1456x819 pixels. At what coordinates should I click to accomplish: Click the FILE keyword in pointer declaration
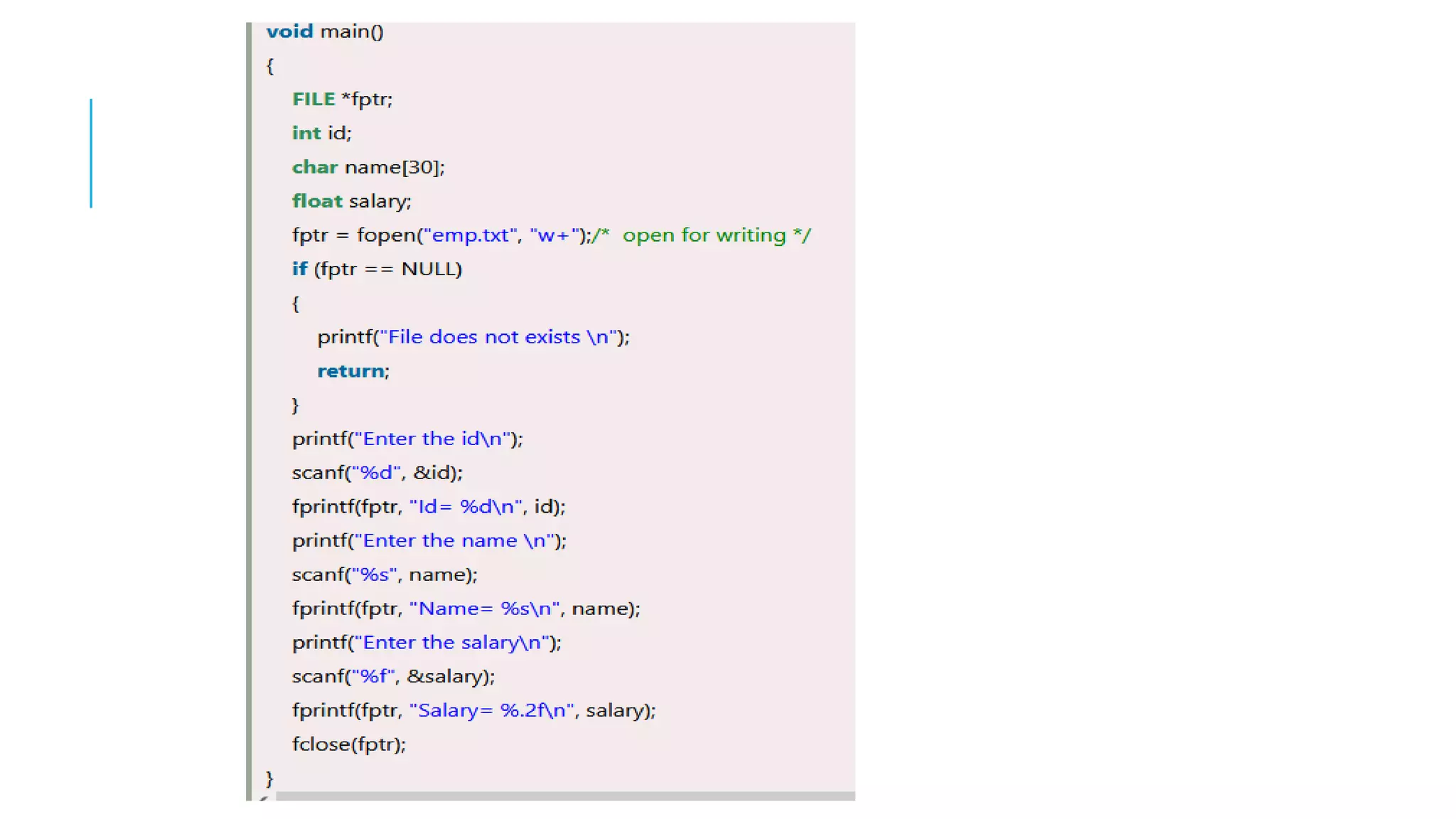314,100
